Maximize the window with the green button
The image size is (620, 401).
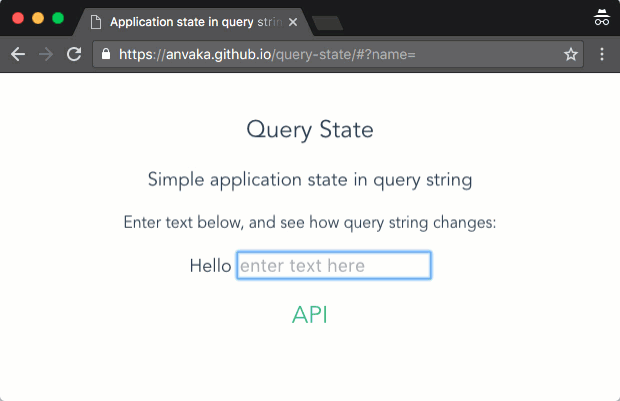[x=58, y=18]
